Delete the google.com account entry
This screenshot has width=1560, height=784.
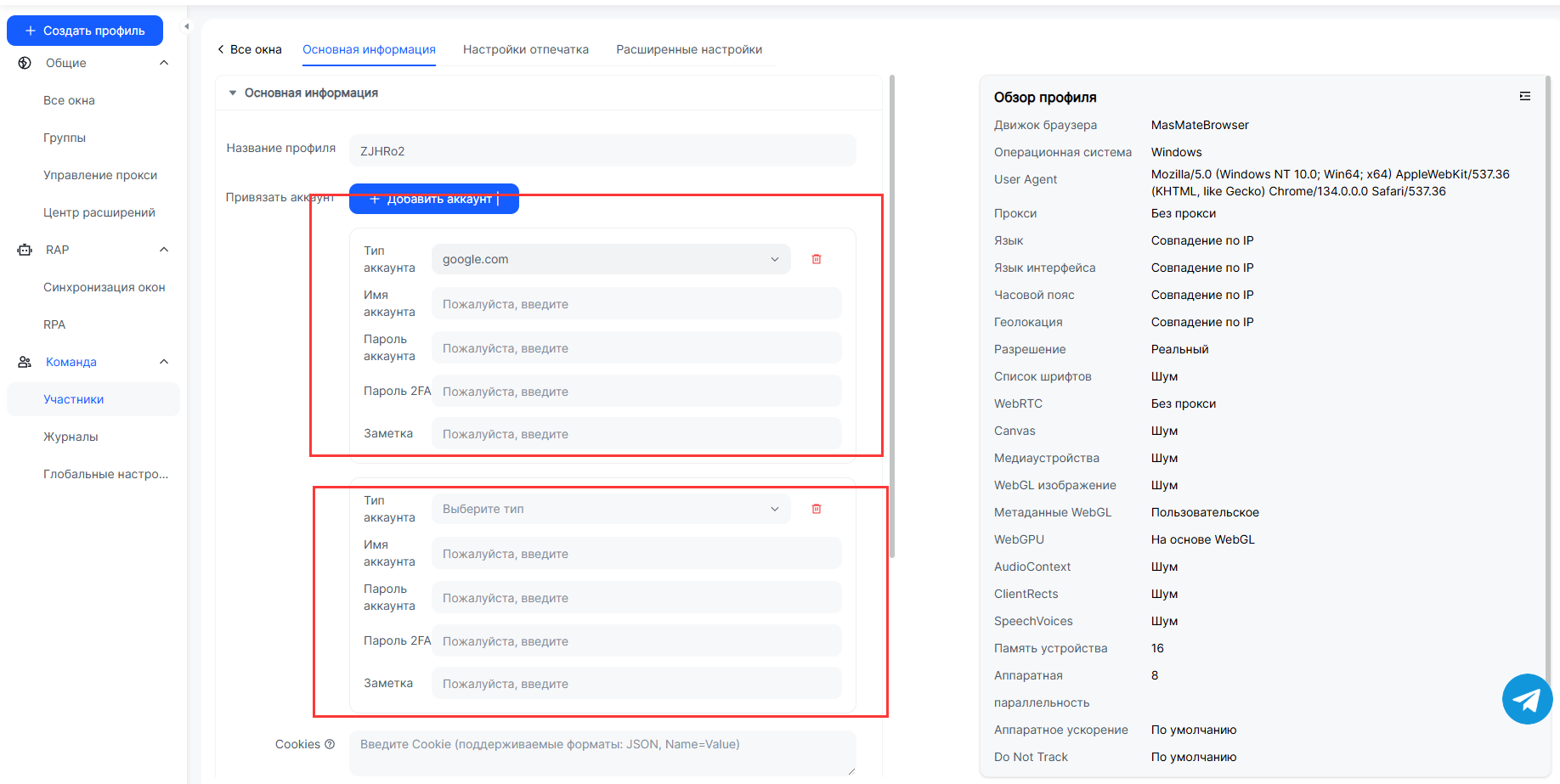(x=816, y=259)
